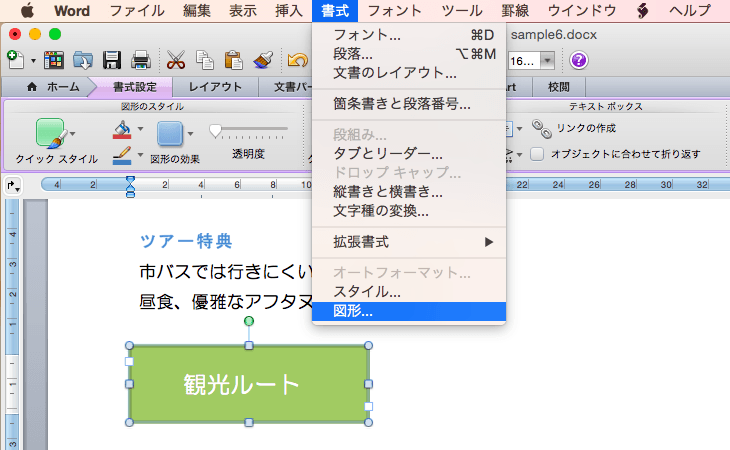Open the font size dropdown
This screenshot has height=450, width=730.
point(548,60)
